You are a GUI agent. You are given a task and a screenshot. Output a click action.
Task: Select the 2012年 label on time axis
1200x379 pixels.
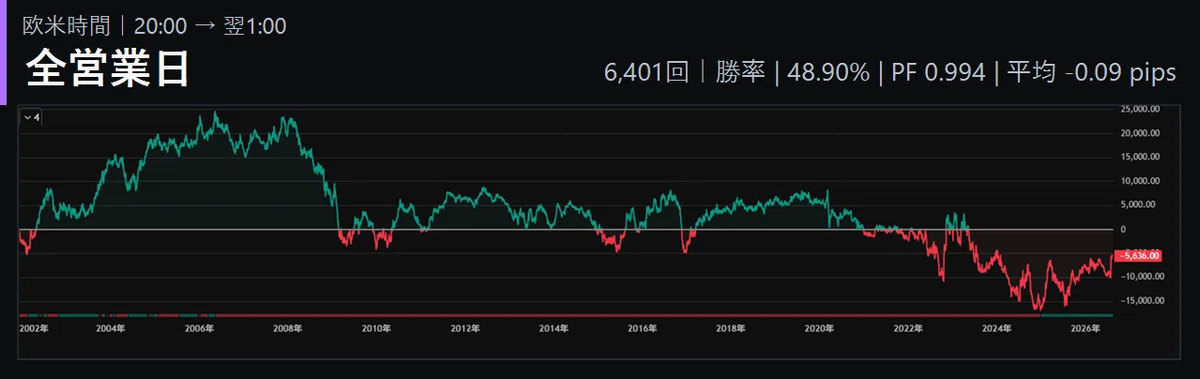tap(464, 327)
